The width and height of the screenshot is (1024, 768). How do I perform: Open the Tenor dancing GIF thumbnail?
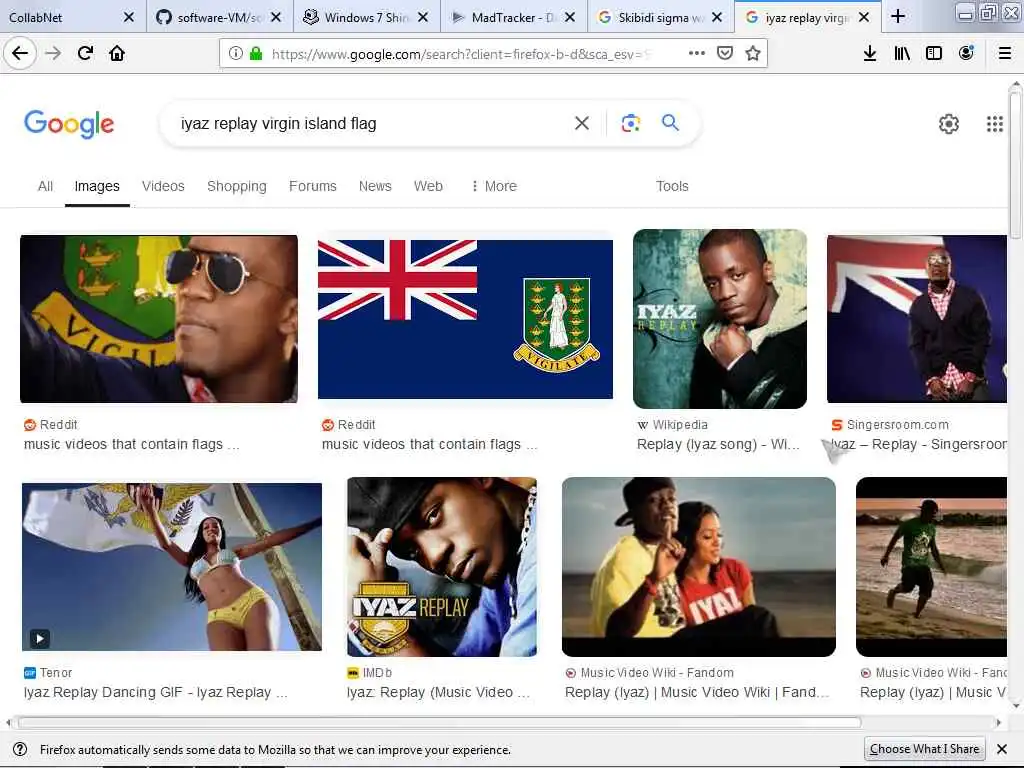pos(172,567)
